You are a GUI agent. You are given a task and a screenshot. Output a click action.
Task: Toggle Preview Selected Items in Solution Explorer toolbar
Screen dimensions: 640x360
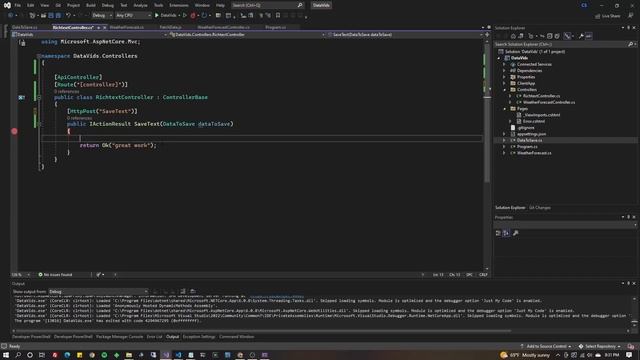pos(589,36)
